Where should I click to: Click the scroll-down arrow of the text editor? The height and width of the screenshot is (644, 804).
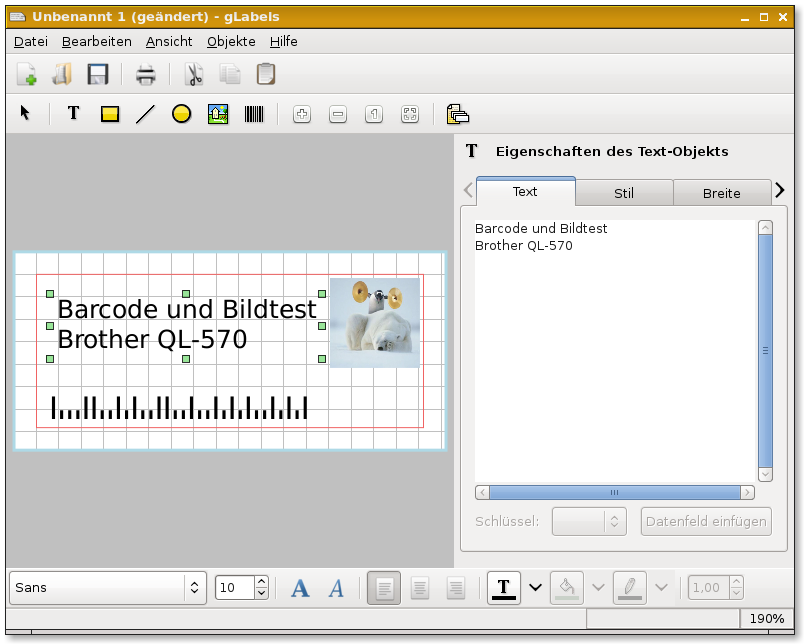(x=765, y=474)
